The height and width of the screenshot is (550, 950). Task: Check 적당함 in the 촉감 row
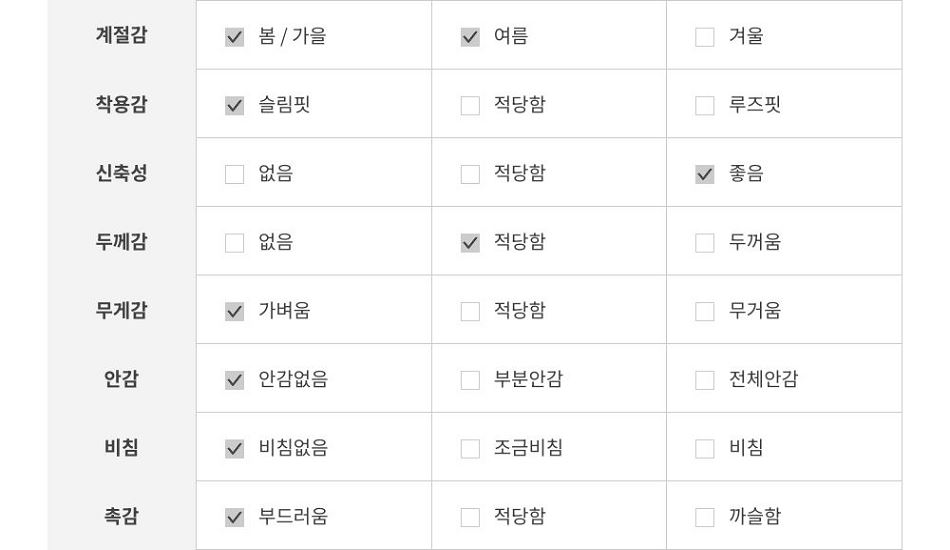pos(470,517)
